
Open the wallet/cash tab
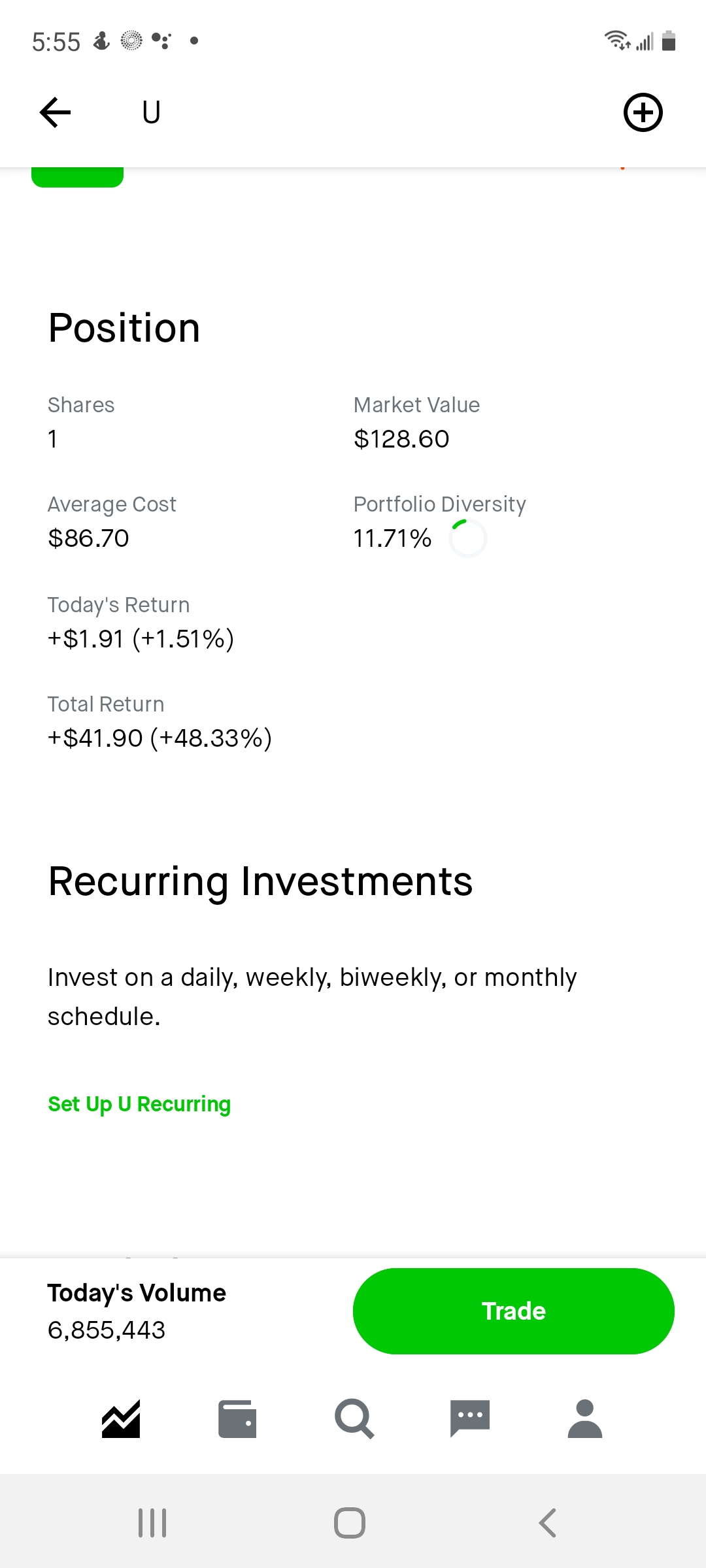pyautogui.click(x=237, y=1418)
